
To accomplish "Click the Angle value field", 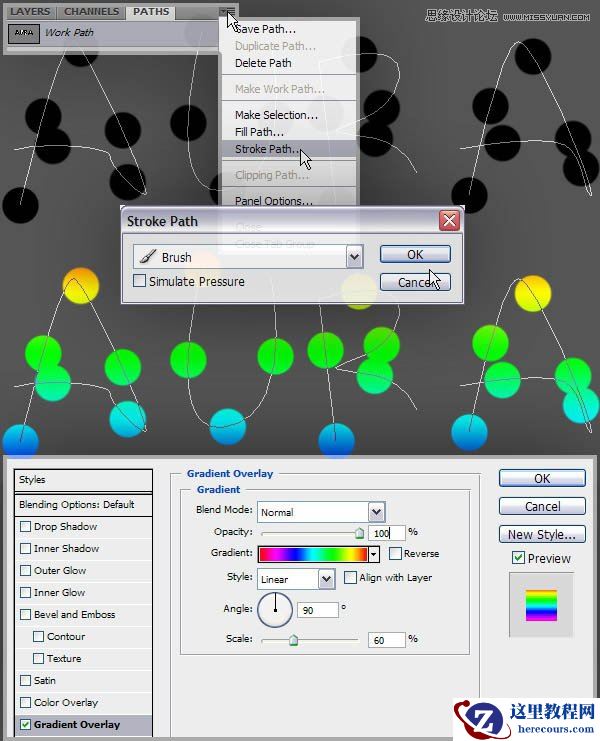I will point(317,610).
